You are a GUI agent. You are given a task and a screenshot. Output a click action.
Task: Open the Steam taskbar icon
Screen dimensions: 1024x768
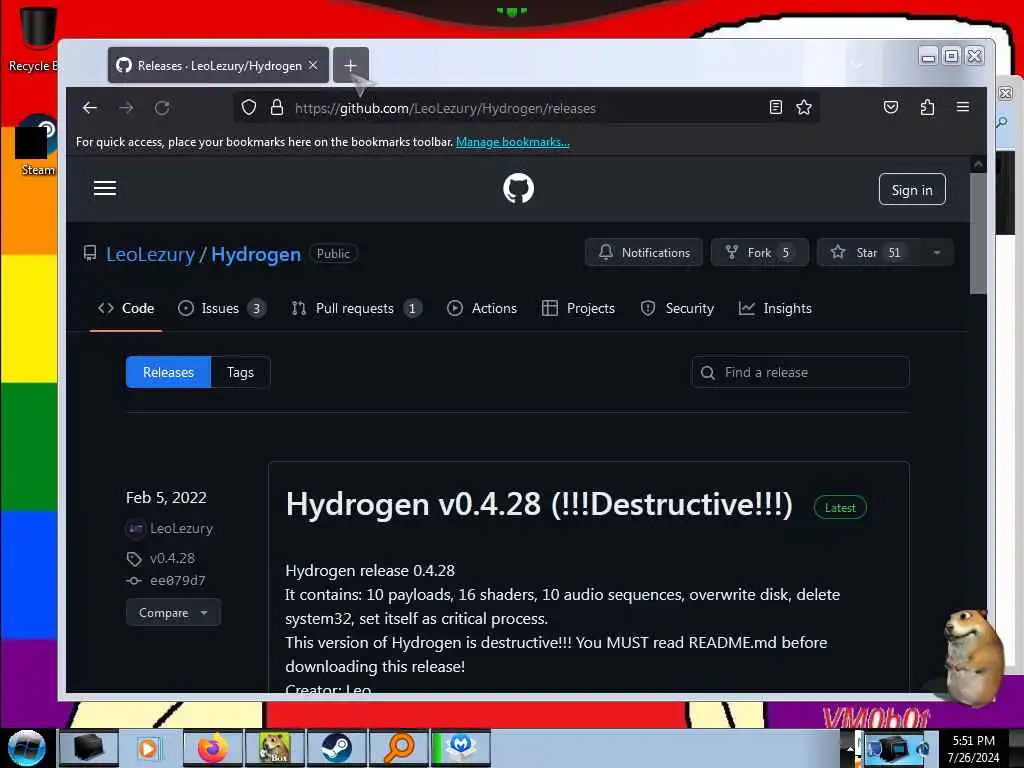(337, 748)
